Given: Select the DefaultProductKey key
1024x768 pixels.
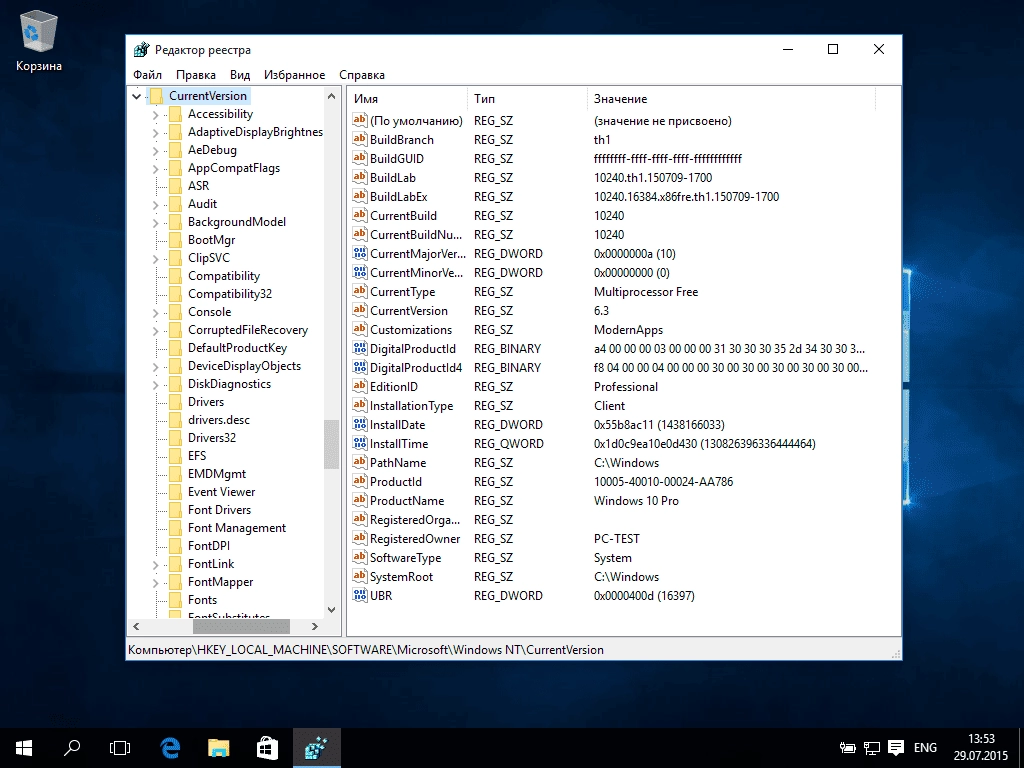Looking at the screenshot, I should pos(237,348).
